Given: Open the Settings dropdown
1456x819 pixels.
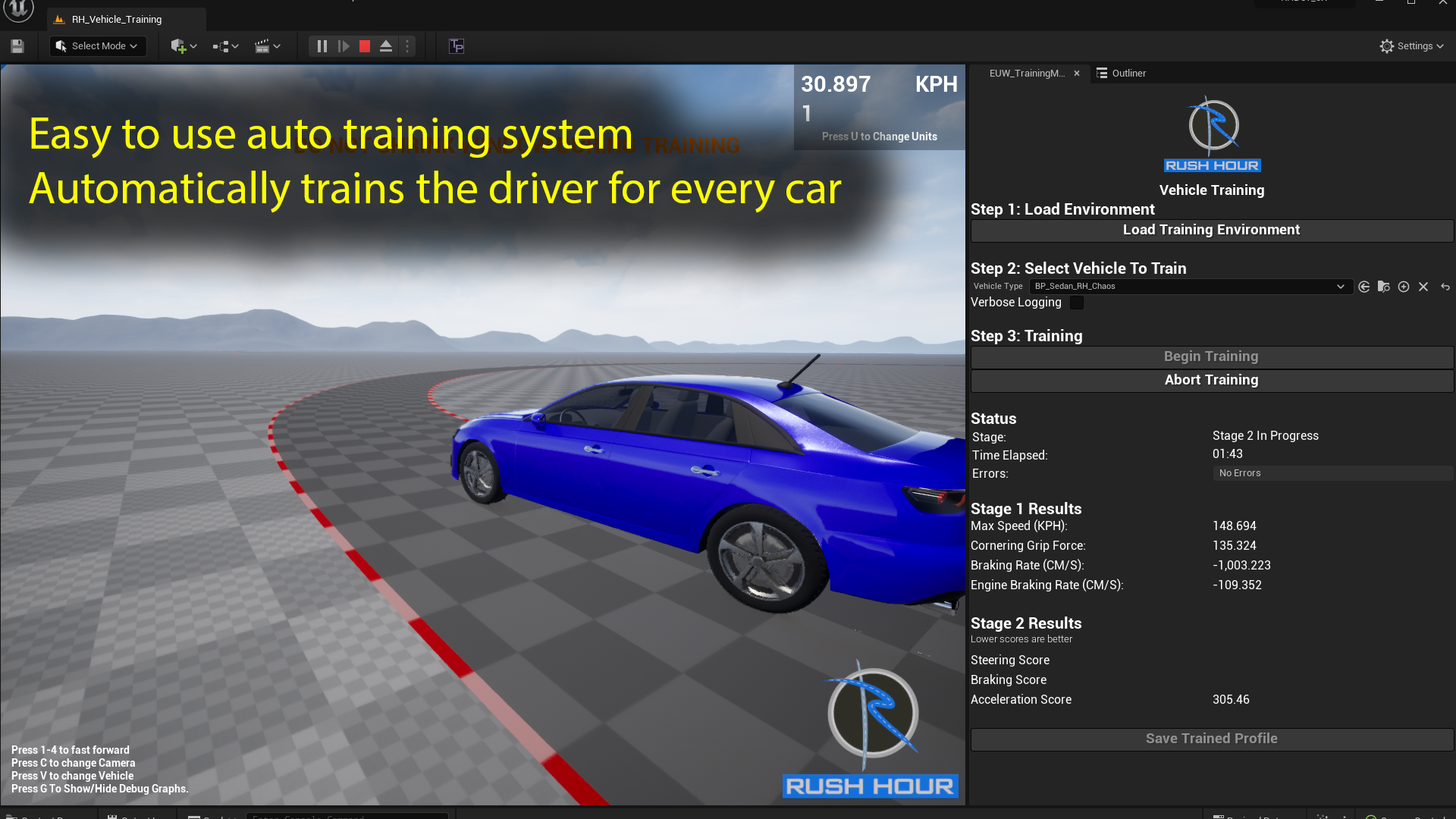Looking at the screenshot, I should point(1410,46).
